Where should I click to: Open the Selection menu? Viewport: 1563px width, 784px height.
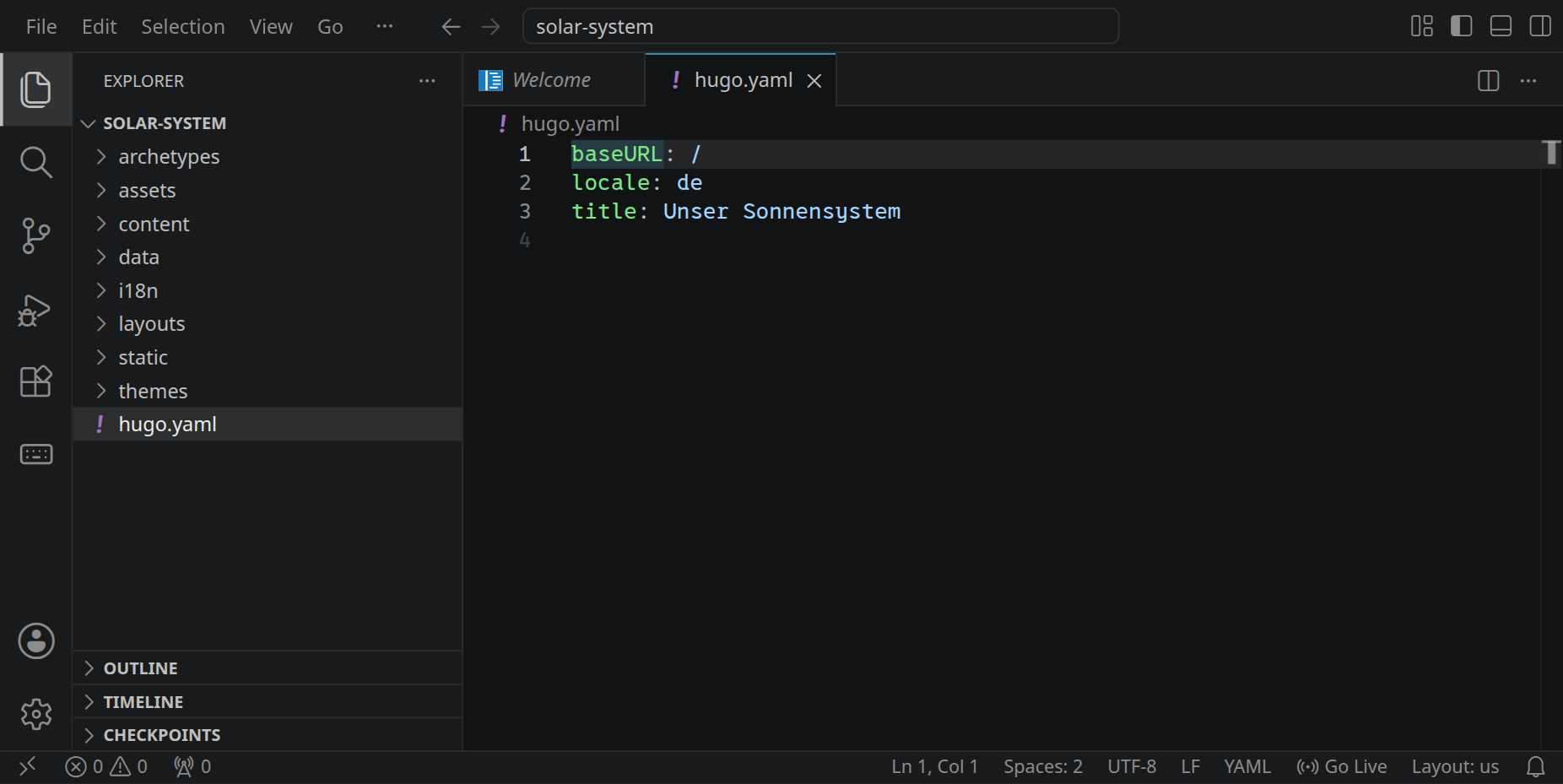pos(183,27)
